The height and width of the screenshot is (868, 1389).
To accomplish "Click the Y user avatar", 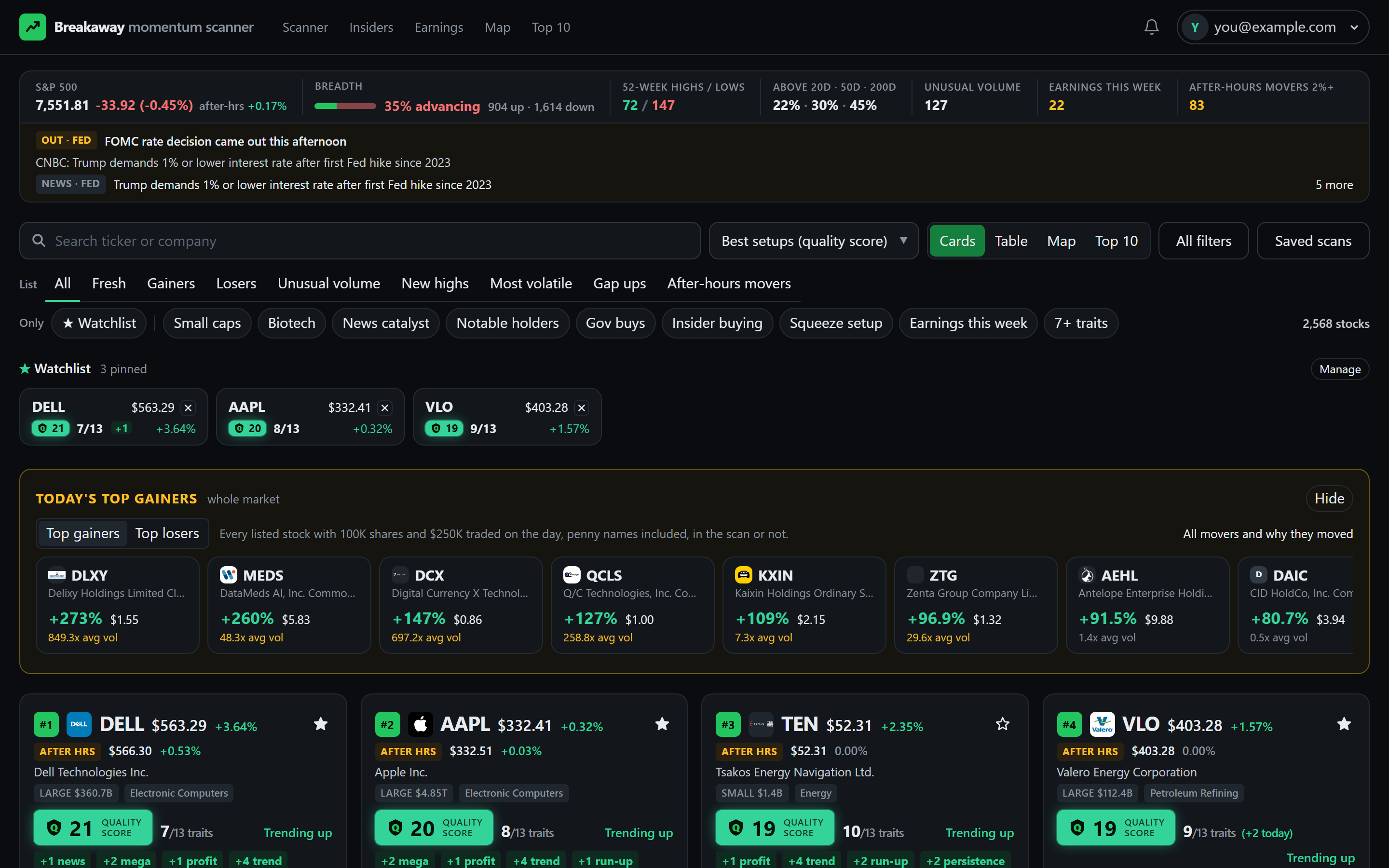I will click(x=1195, y=27).
